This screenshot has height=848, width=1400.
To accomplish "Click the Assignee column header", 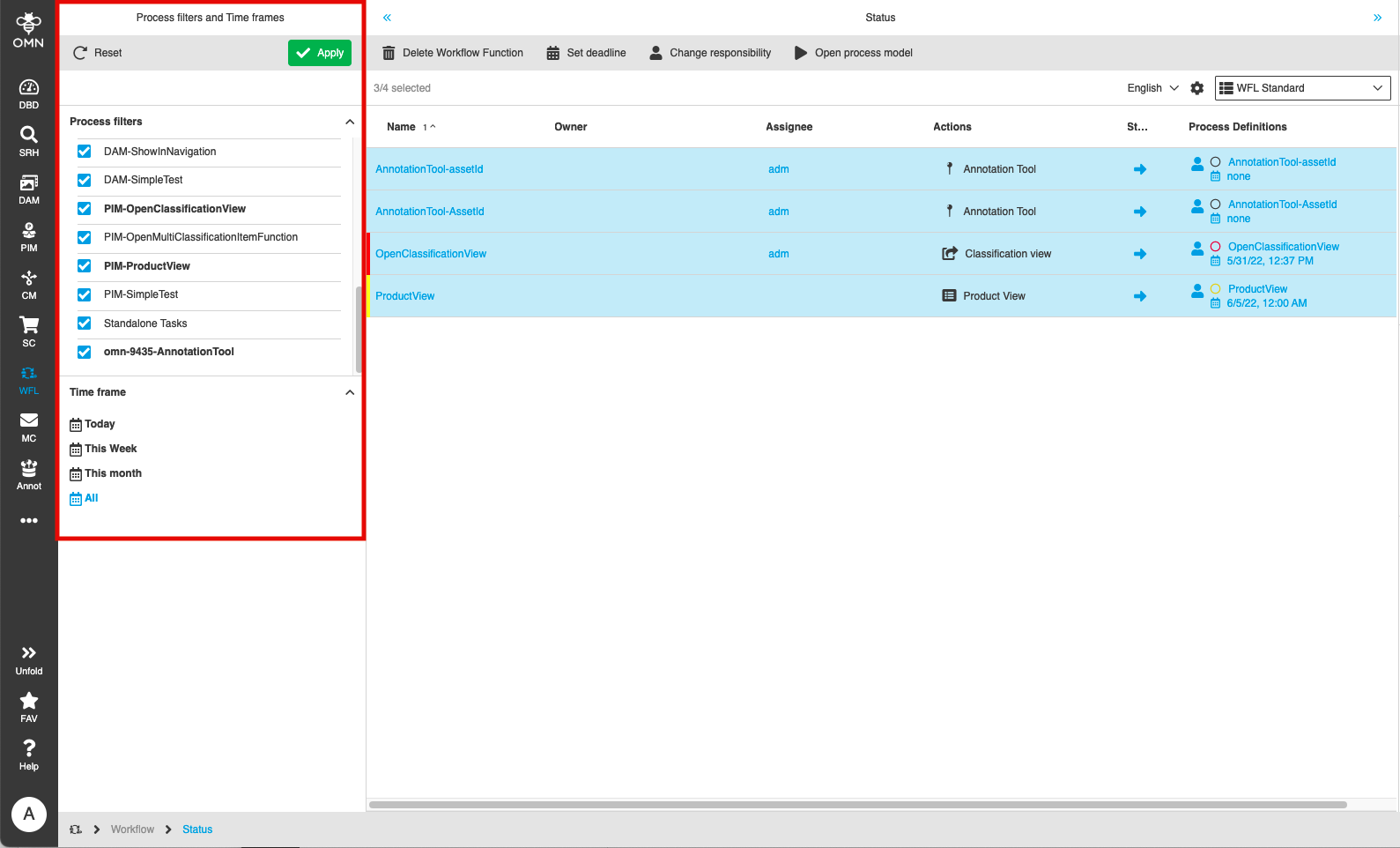I will point(789,127).
